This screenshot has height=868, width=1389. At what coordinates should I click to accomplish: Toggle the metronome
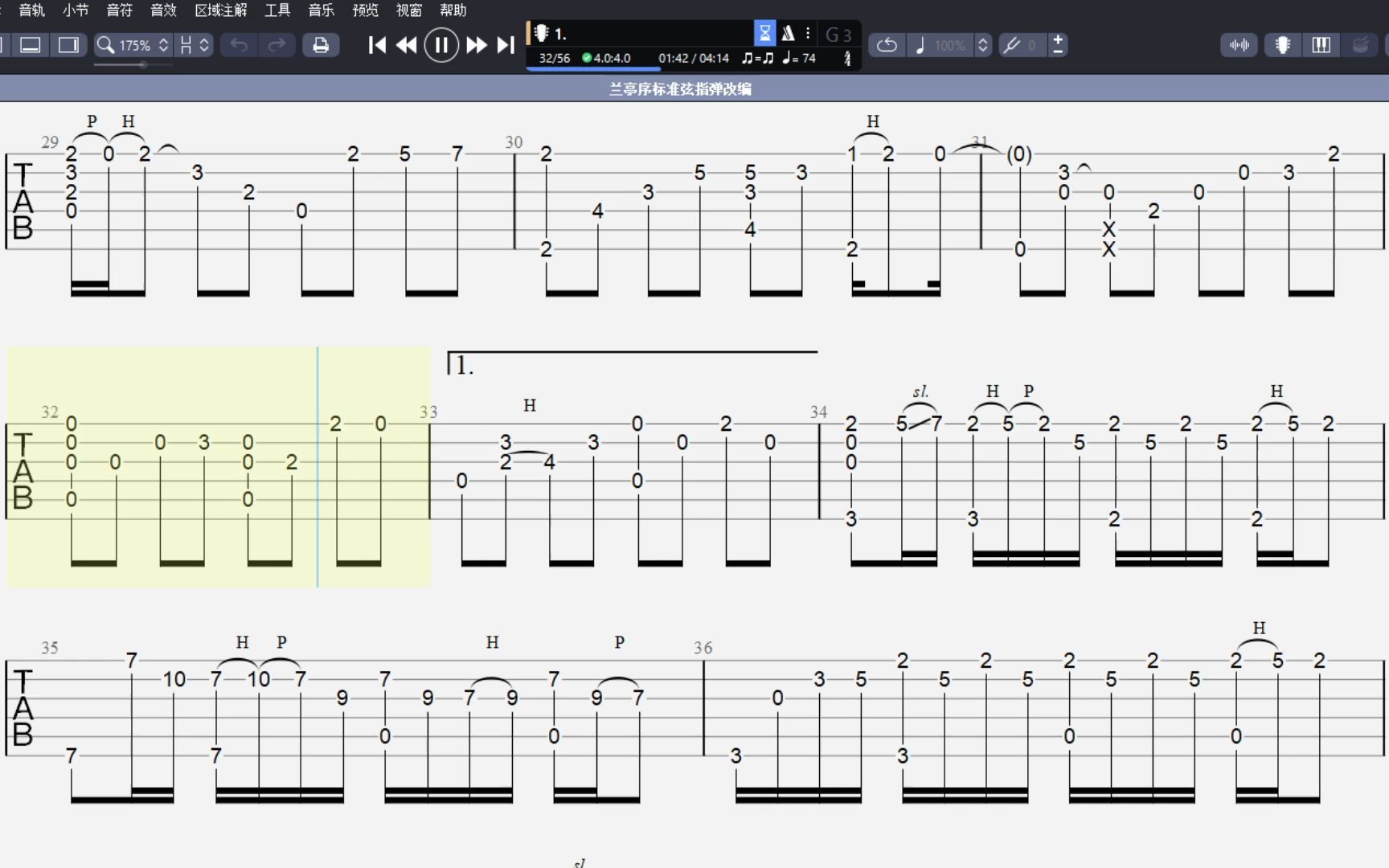coord(788,33)
